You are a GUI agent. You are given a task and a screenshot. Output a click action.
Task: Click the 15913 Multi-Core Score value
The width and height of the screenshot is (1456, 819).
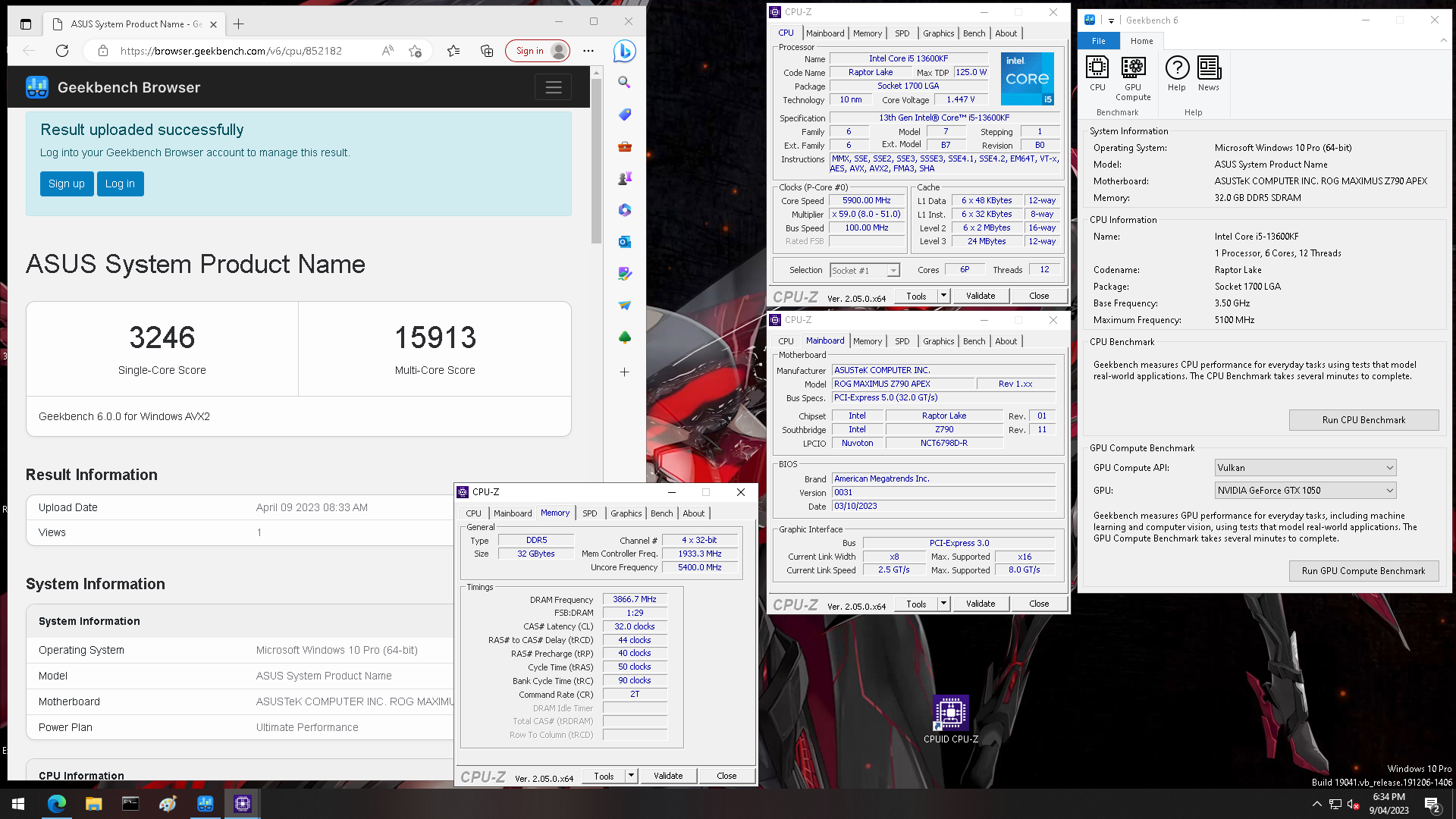coord(435,337)
